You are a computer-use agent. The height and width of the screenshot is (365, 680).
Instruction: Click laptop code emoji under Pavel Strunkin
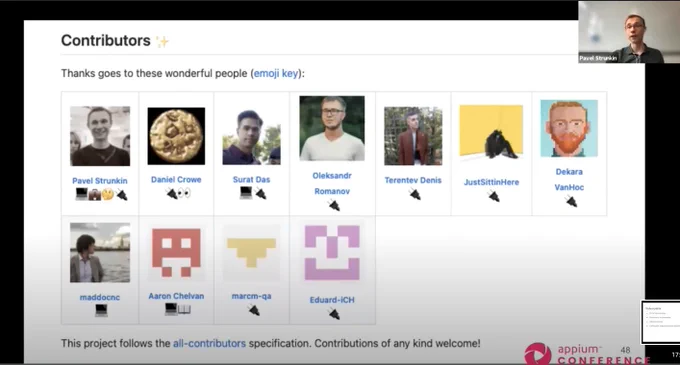click(82, 194)
